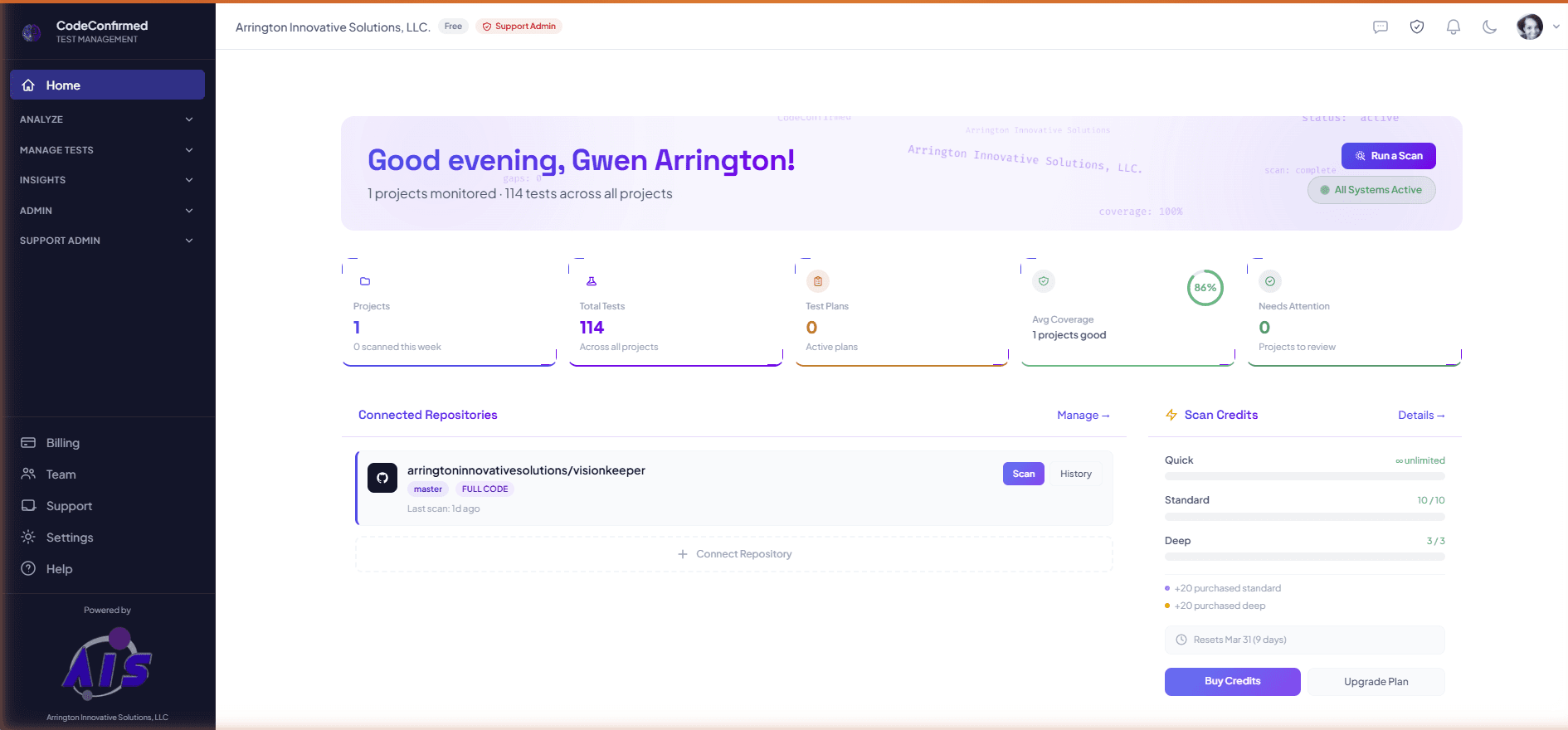Image resolution: width=1568 pixels, height=730 pixels.
Task: Click repository name arringtoninnovativesolutions/visionkeeper
Action: coord(526,470)
